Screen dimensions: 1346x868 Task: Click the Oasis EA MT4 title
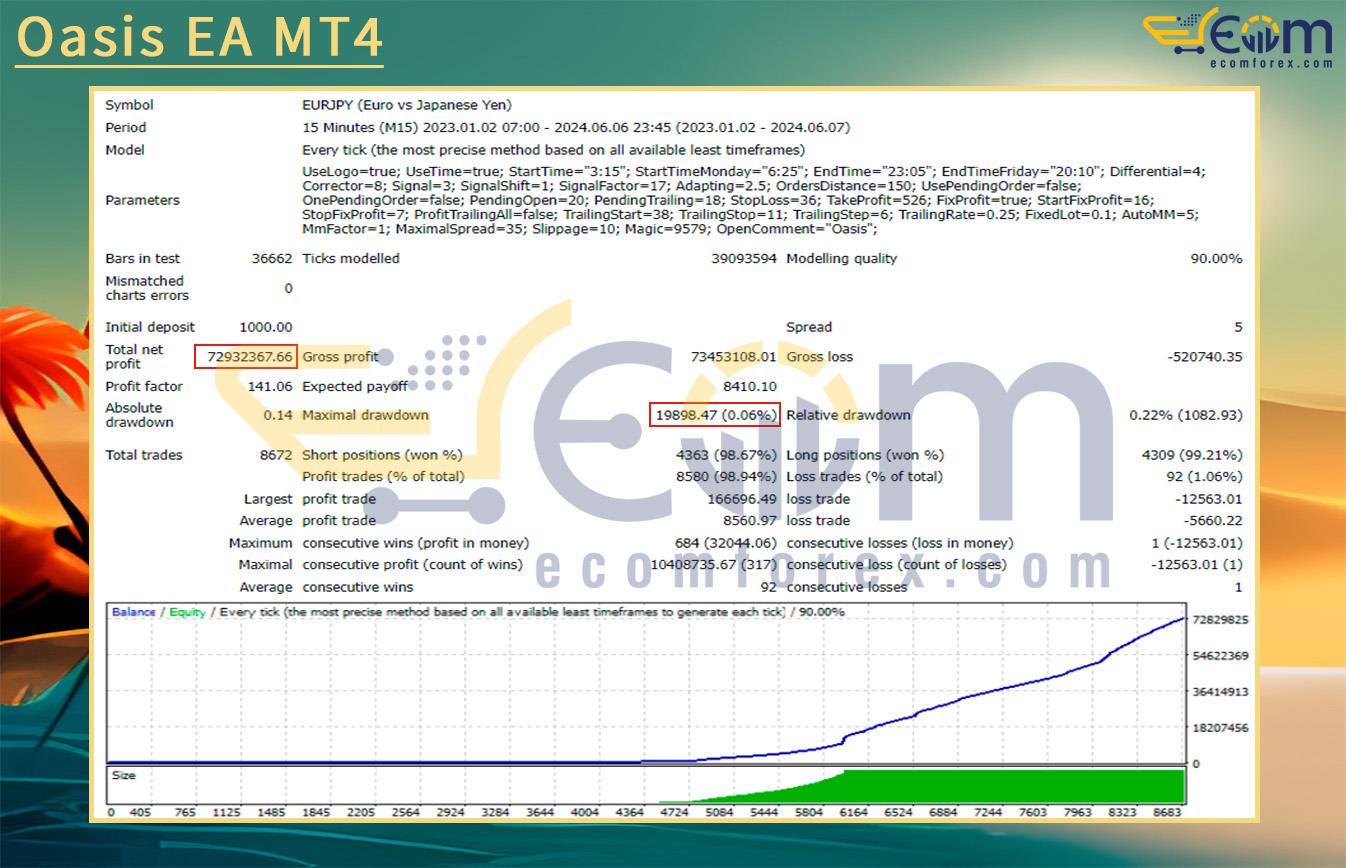click(199, 38)
